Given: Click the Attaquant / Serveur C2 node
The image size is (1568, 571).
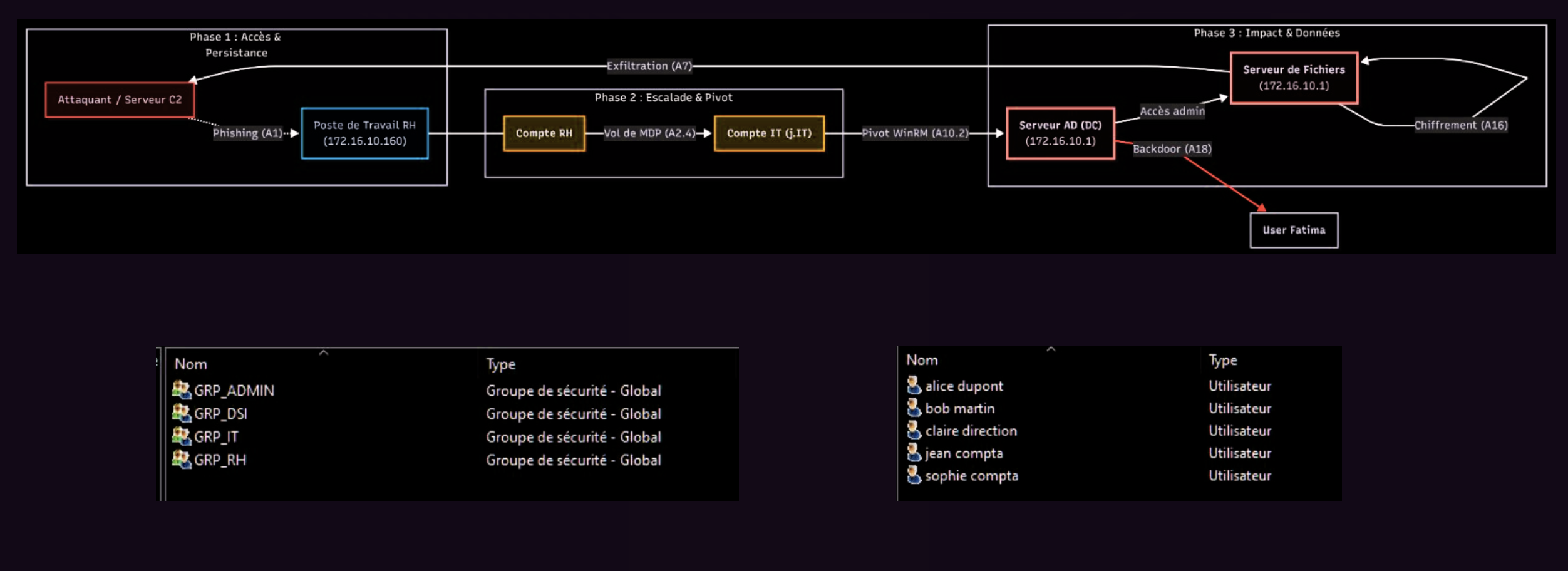Looking at the screenshot, I should click(119, 99).
